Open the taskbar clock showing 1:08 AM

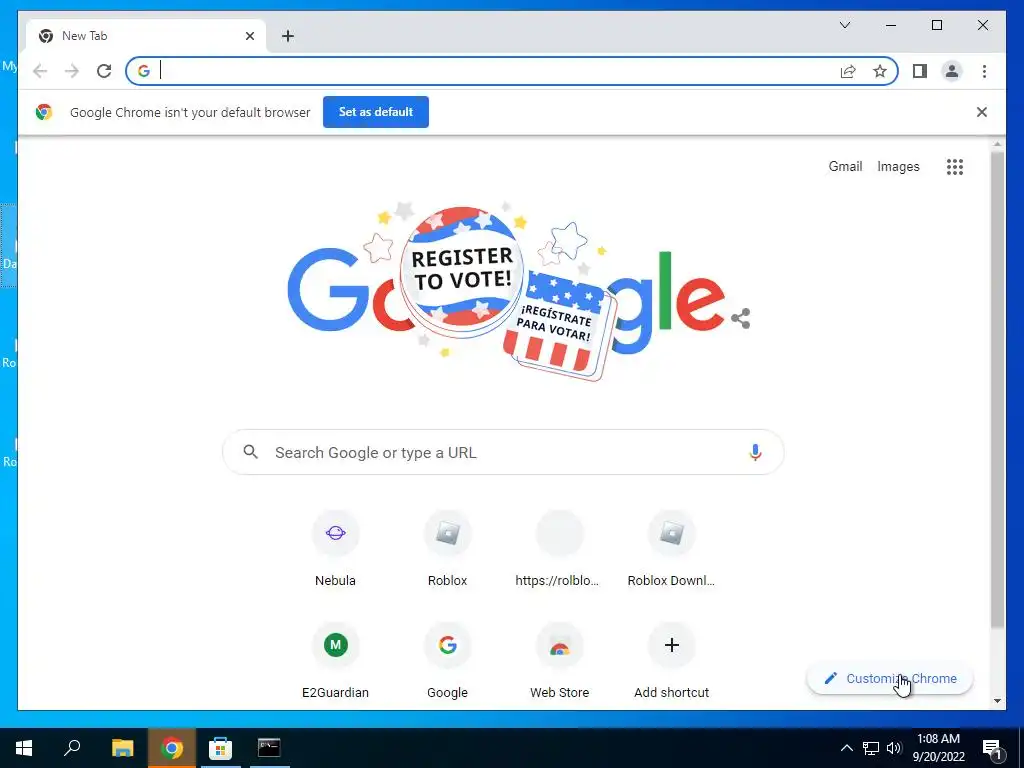[938, 748]
